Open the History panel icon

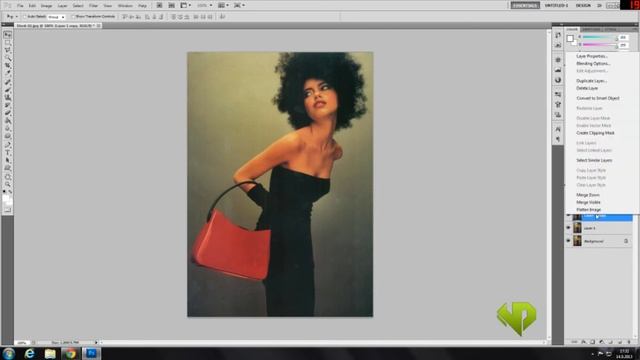pyautogui.click(x=558, y=36)
